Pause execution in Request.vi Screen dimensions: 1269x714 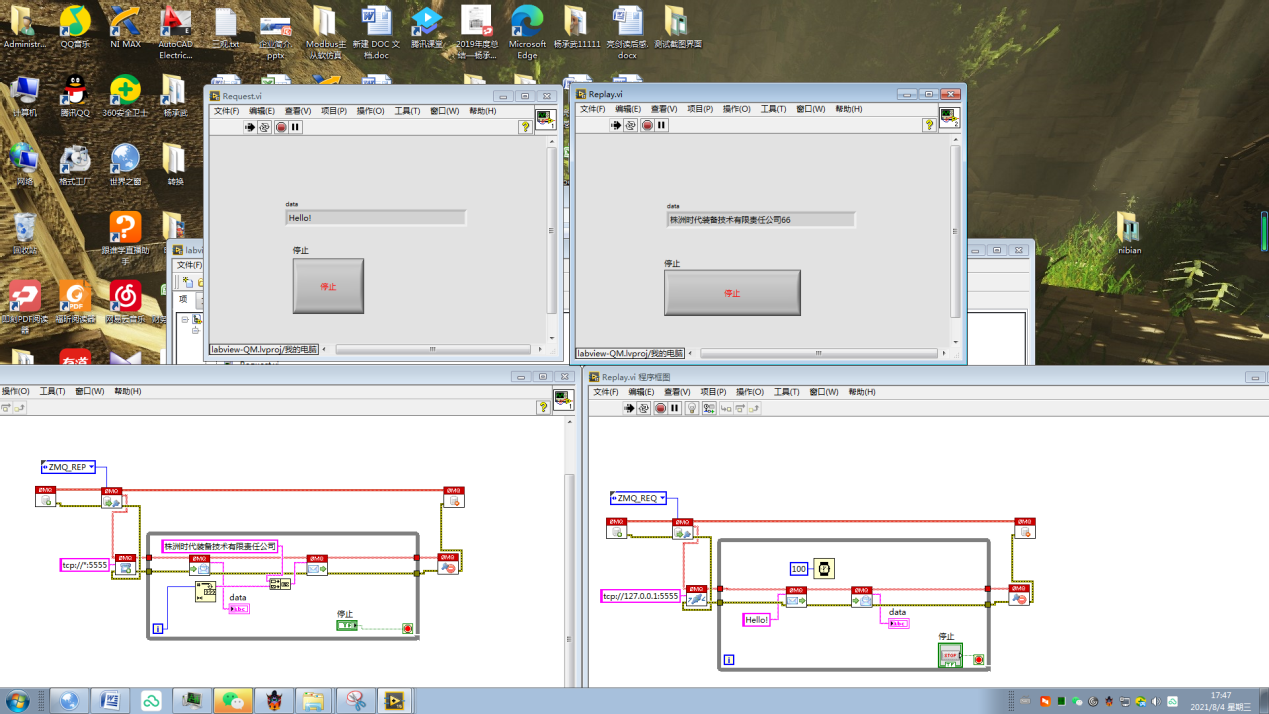point(296,127)
